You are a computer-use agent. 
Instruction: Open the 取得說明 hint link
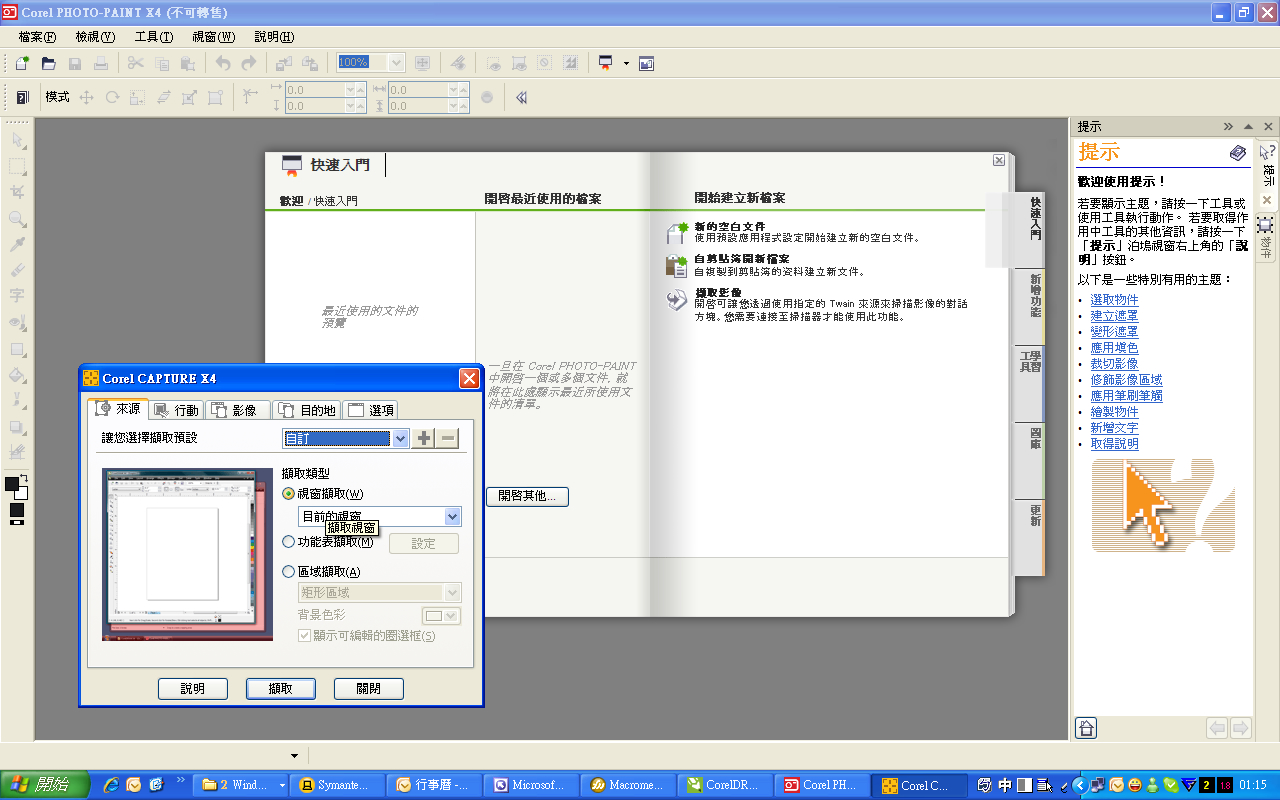(1114, 444)
